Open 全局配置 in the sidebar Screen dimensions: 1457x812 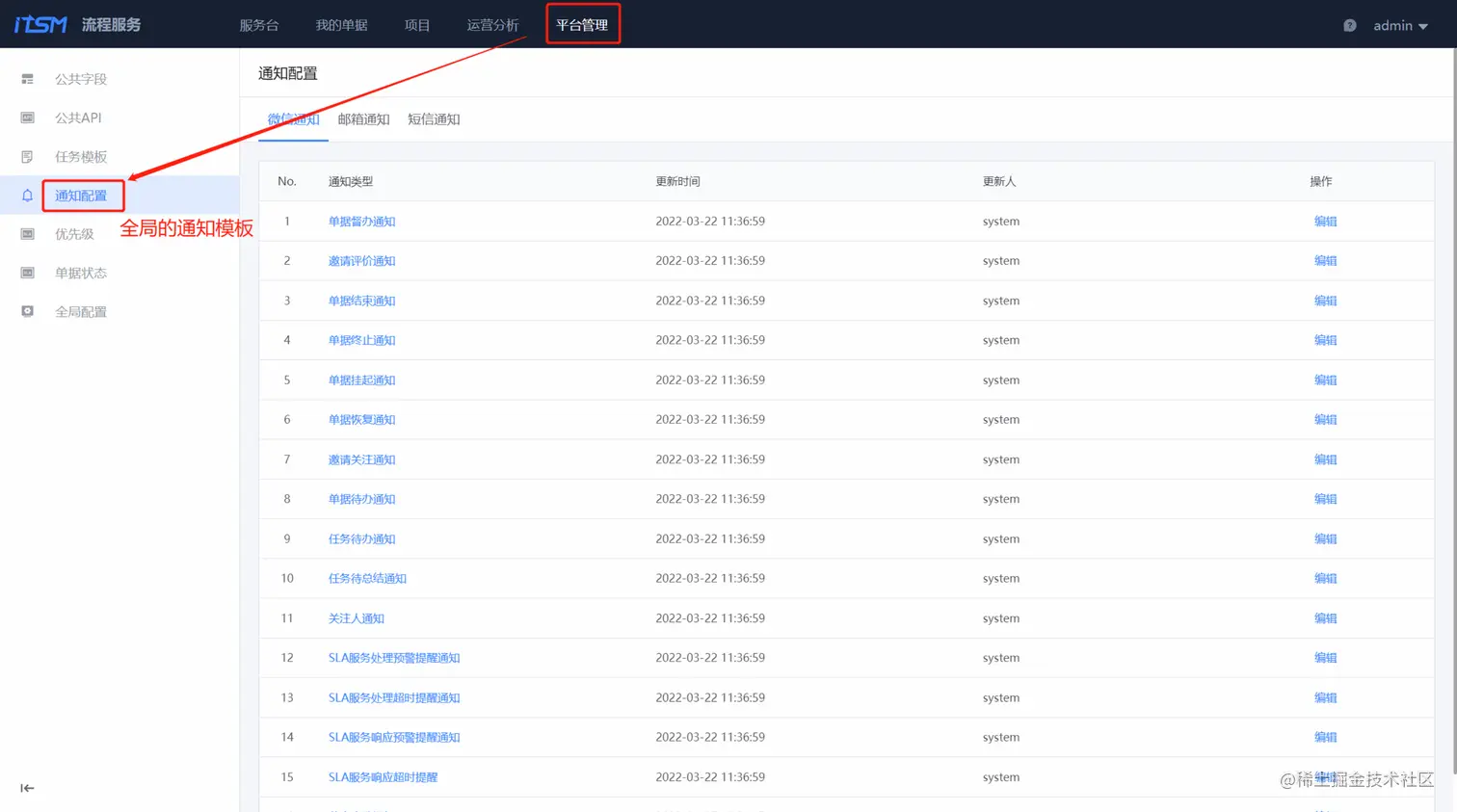81,312
